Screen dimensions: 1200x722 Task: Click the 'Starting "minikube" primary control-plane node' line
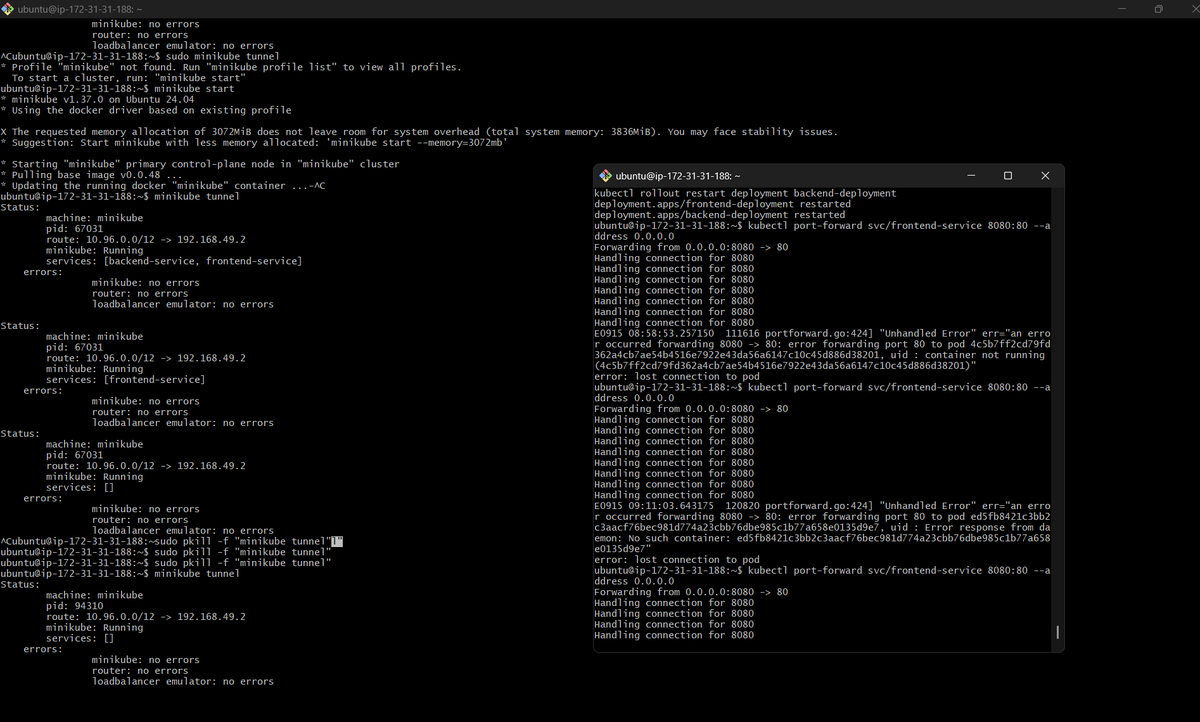click(x=200, y=164)
